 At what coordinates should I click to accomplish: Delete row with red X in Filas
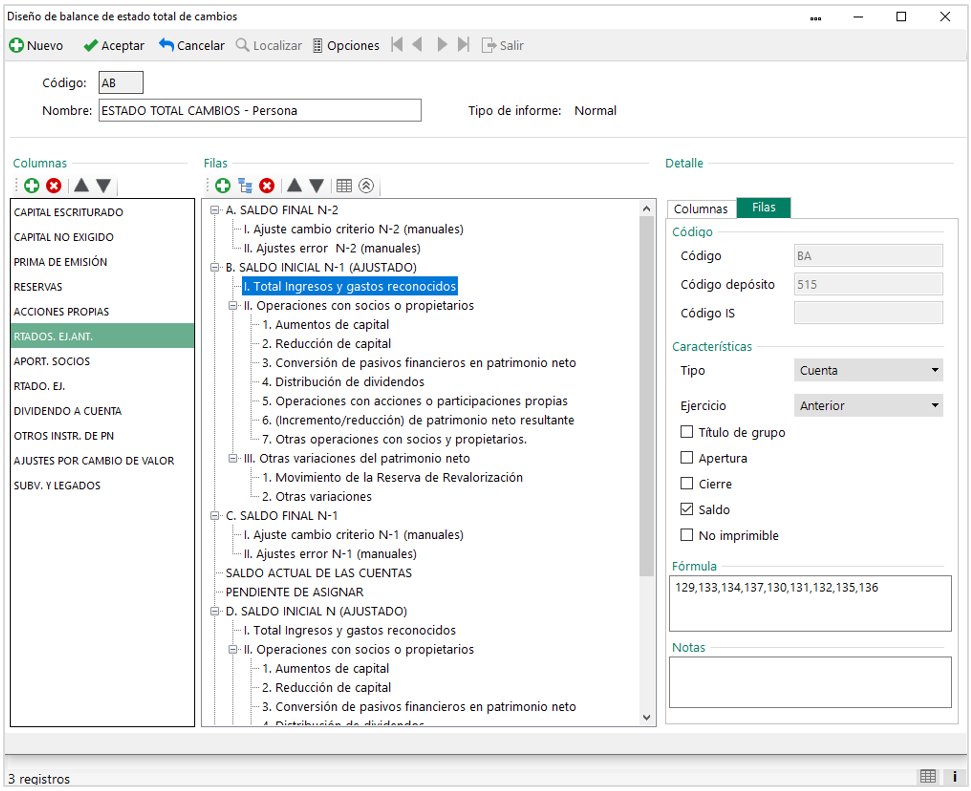[267, 185]
